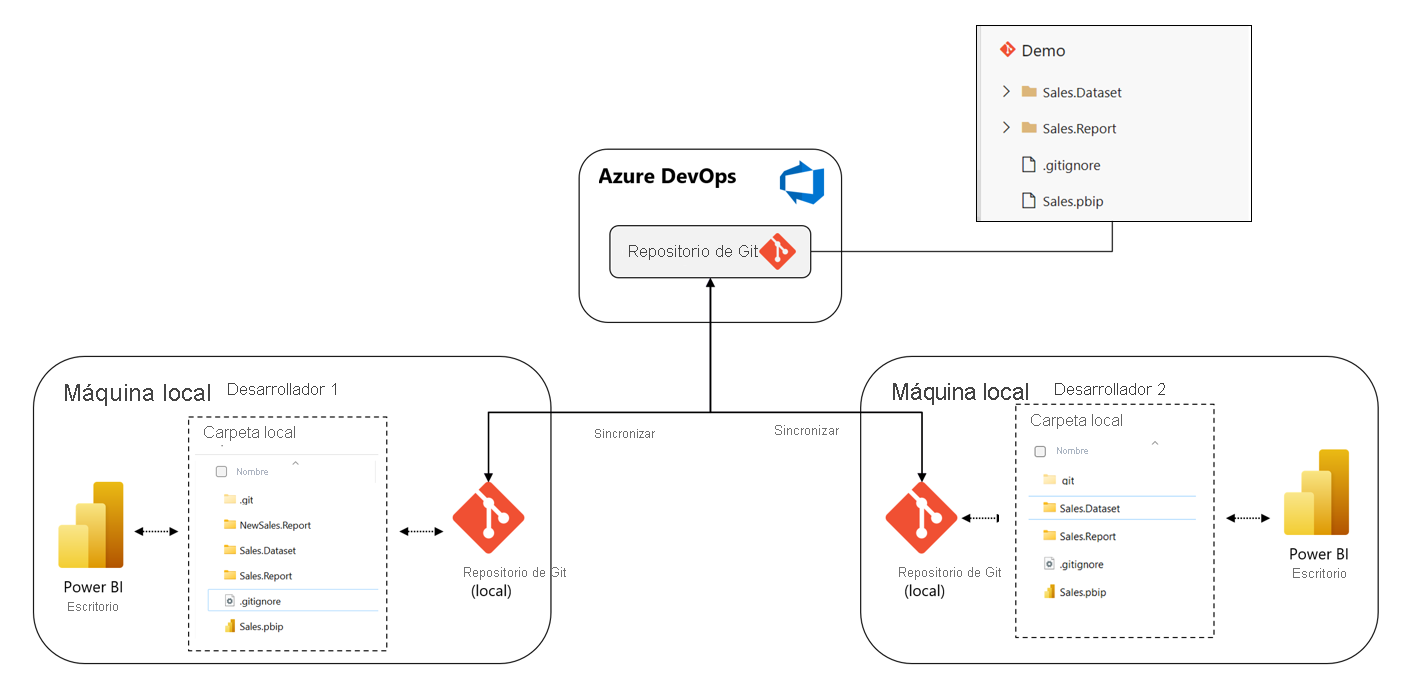1411x694 pixels.
Task: Click the .gitignore file icon in the Demo panel
Action: pyautogui.click(x=1027, y=165)
